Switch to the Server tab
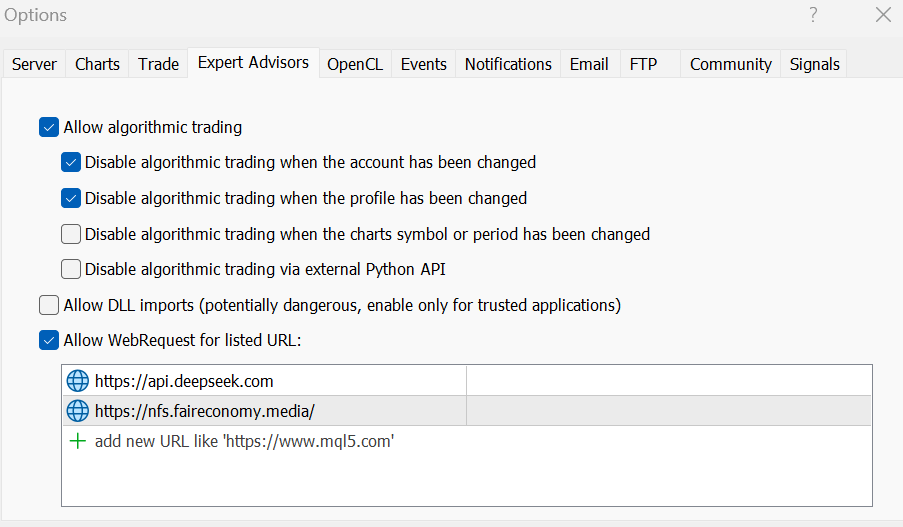Image resolution: width=903 pixels, height=527 pixels. (34, 64)
